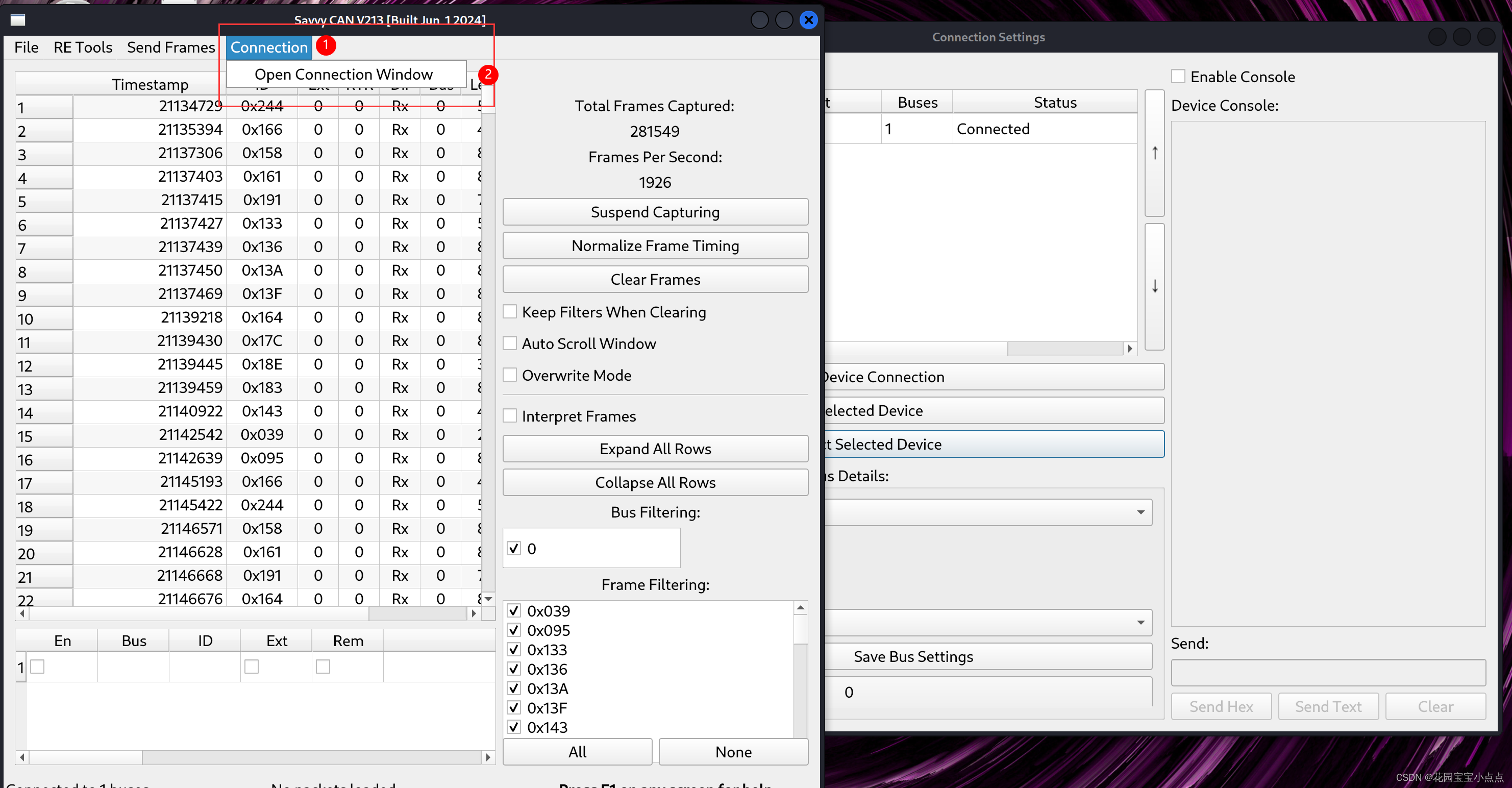Click the Connection menu
The image size is (1512, 788).
(x=269, y=47)
